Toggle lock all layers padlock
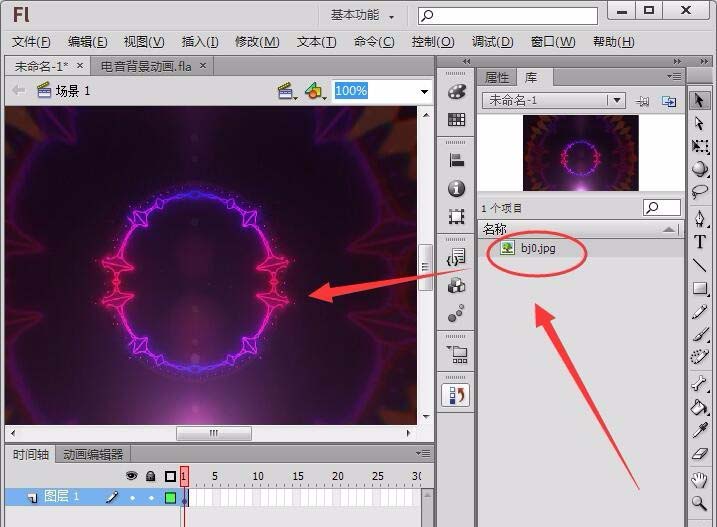Screen dimensions: 717x527 [150, 476]
